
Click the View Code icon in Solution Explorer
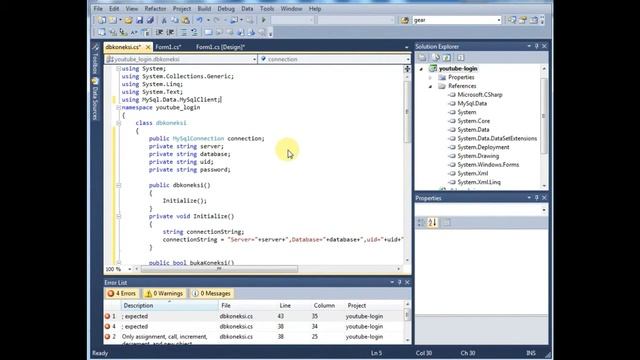460,58
